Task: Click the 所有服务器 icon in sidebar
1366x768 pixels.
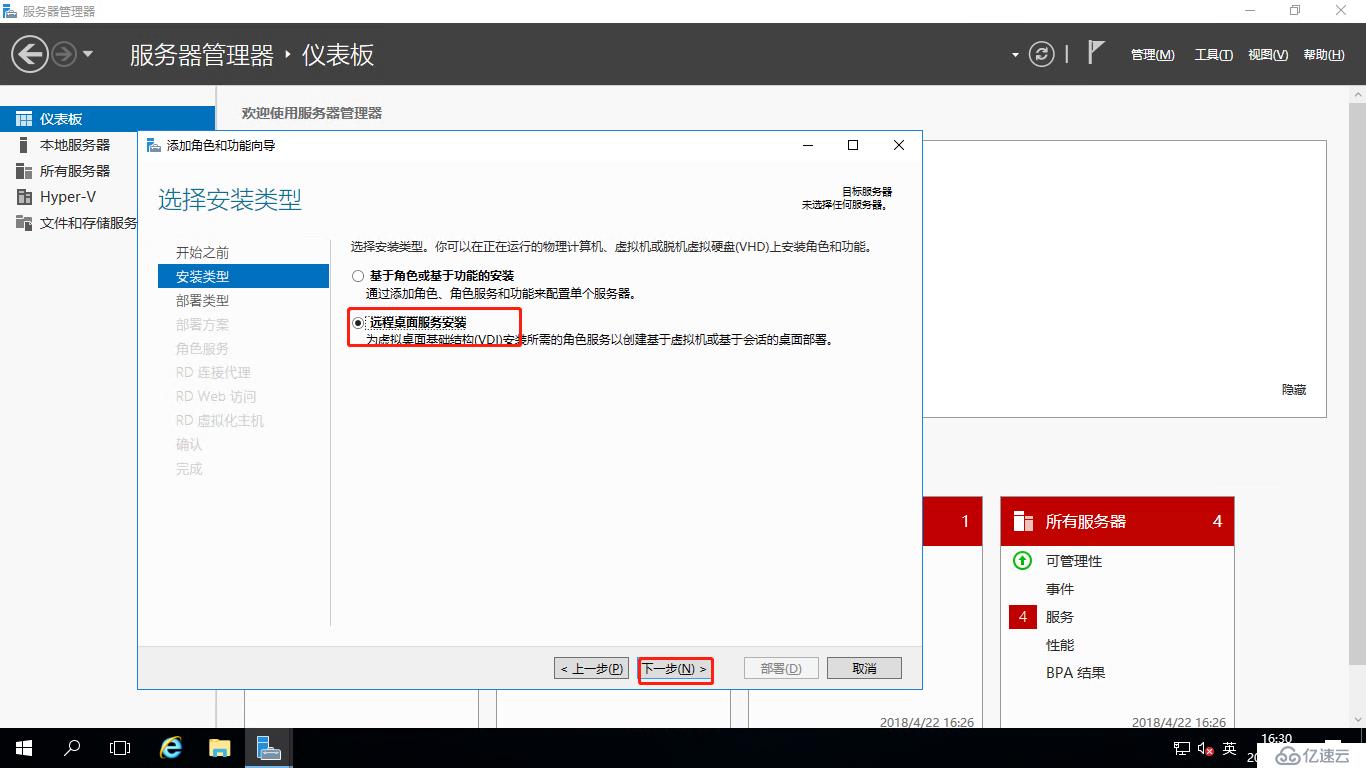Action: click(x=24, y=171)
